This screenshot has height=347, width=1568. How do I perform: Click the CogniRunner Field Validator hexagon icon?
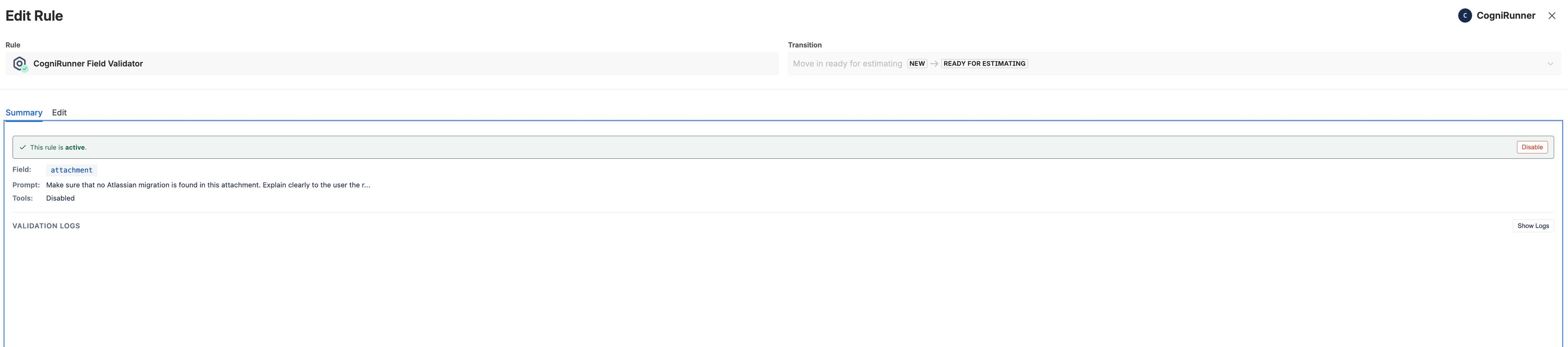pyautogui.click(x=20, y=64)
